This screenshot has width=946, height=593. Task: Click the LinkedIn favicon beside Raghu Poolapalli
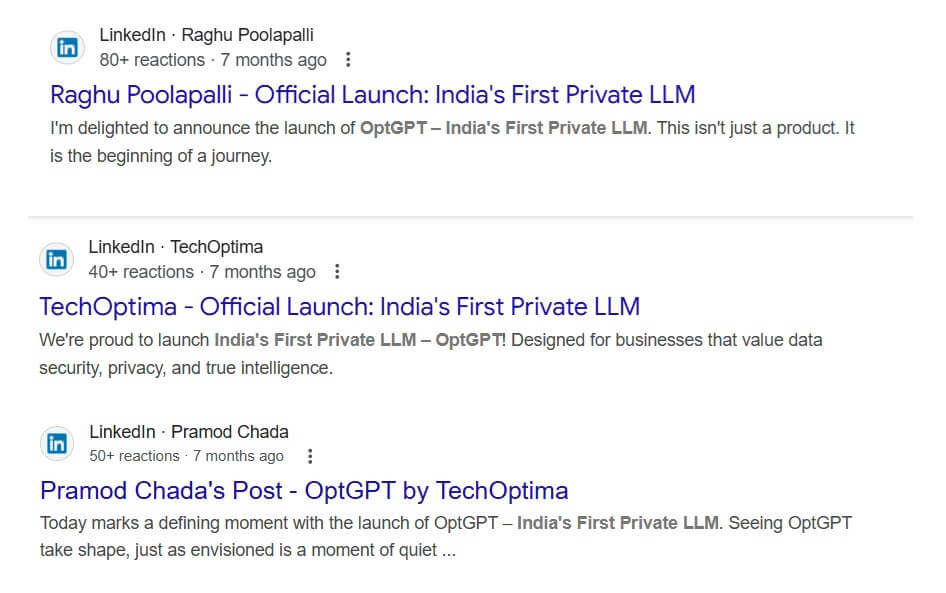68,47
